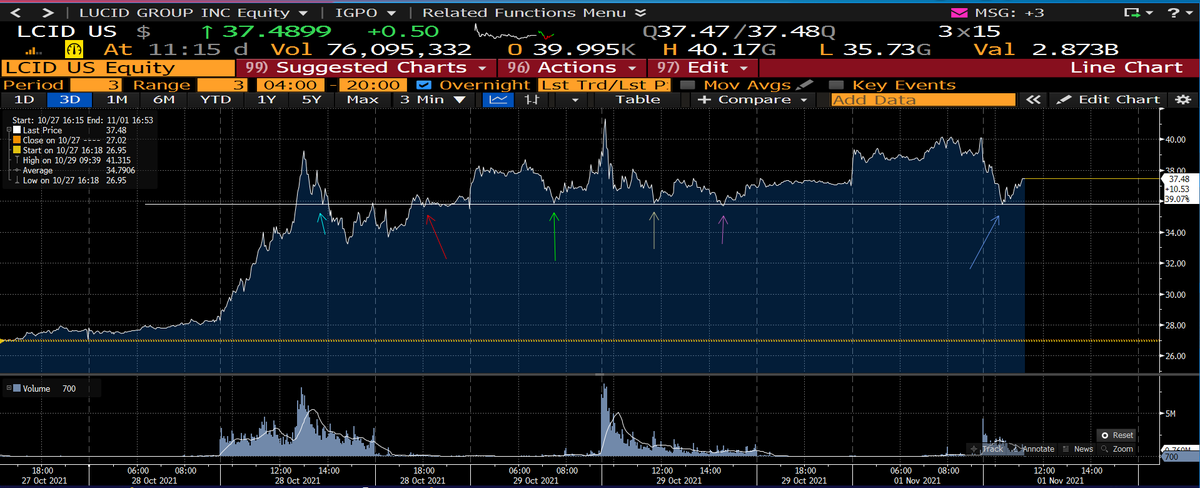Image resolution: width=1200 pixels, height=488 pixels.
Task: Enable the Mov Avgs checkbox
Action: coord(687,85)
